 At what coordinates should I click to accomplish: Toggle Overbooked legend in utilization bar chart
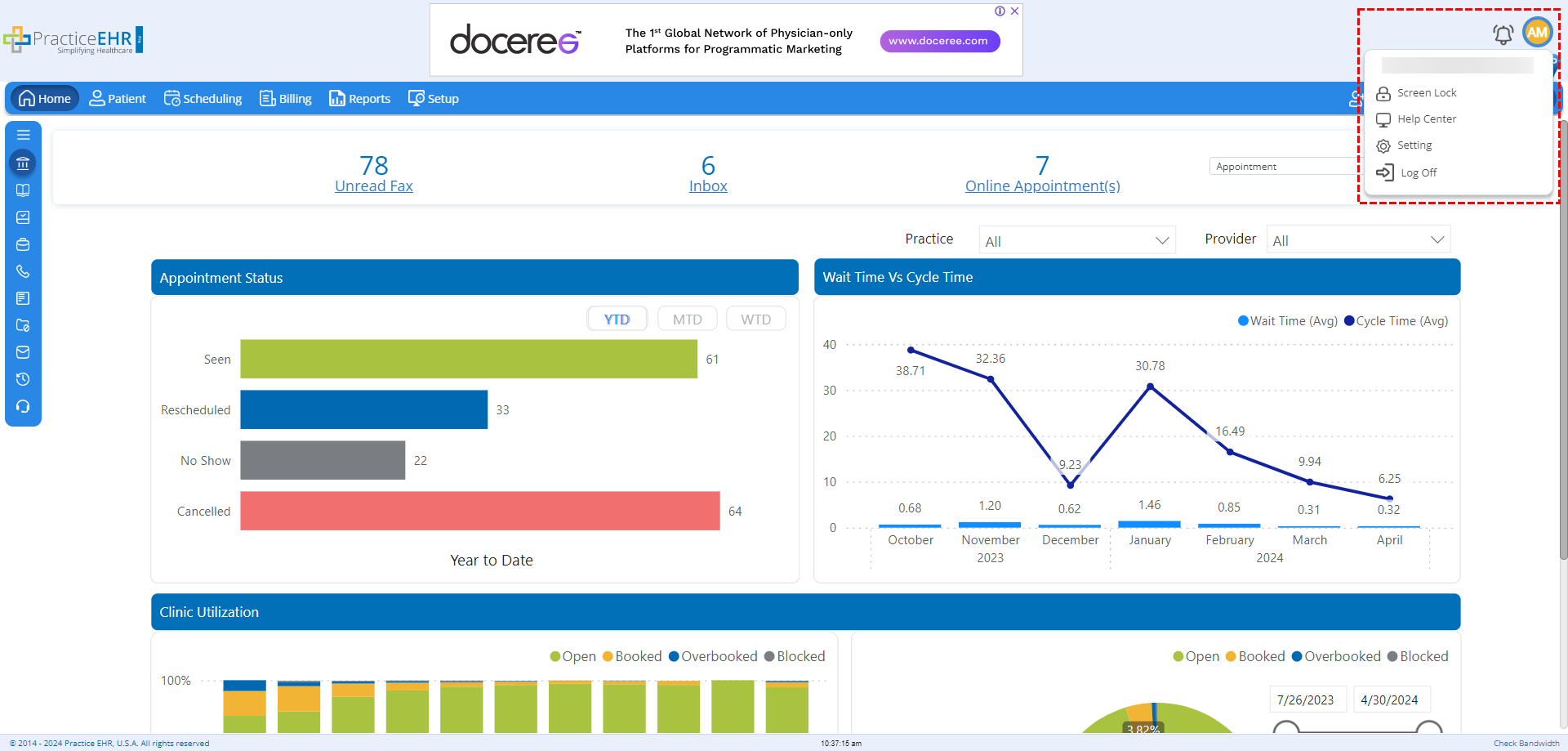tap(713, 656)
